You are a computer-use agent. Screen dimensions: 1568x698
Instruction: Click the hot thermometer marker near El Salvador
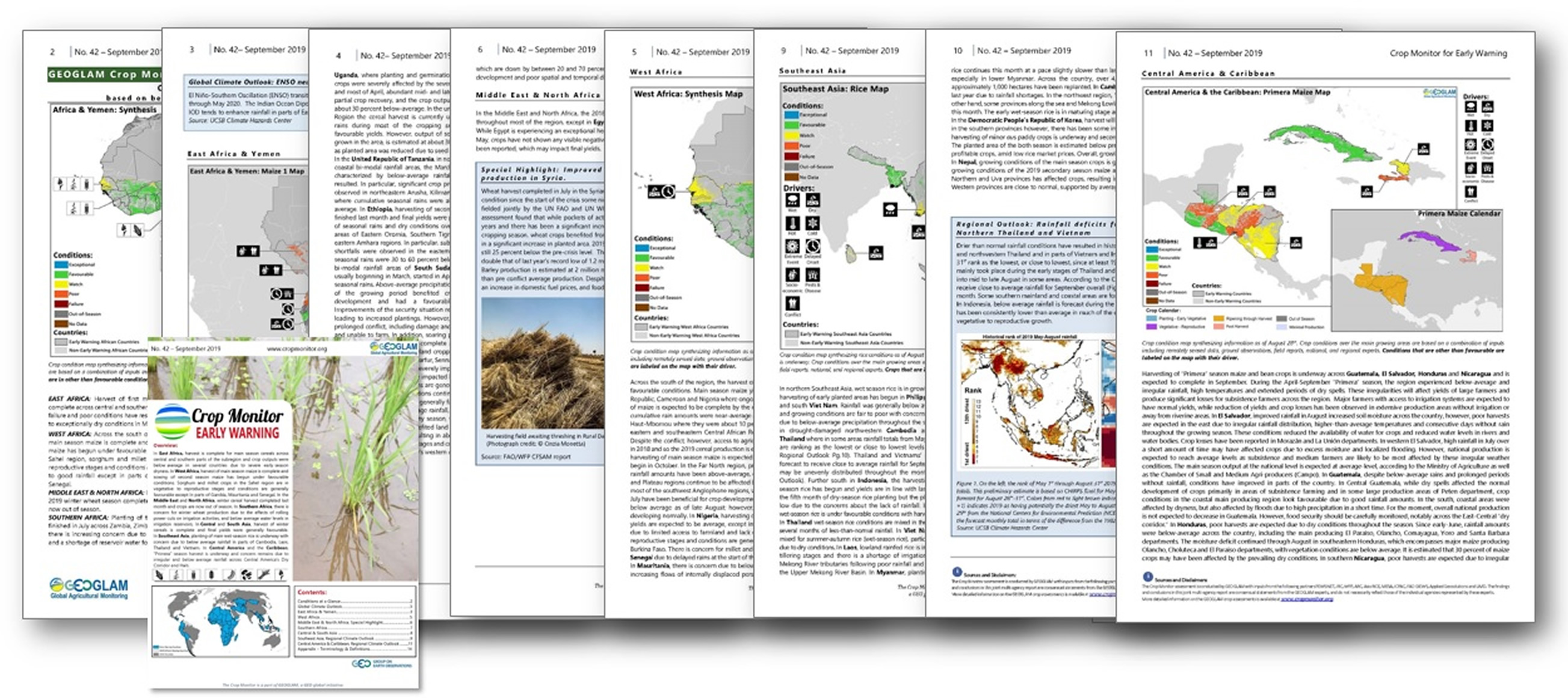point(1199,243)
